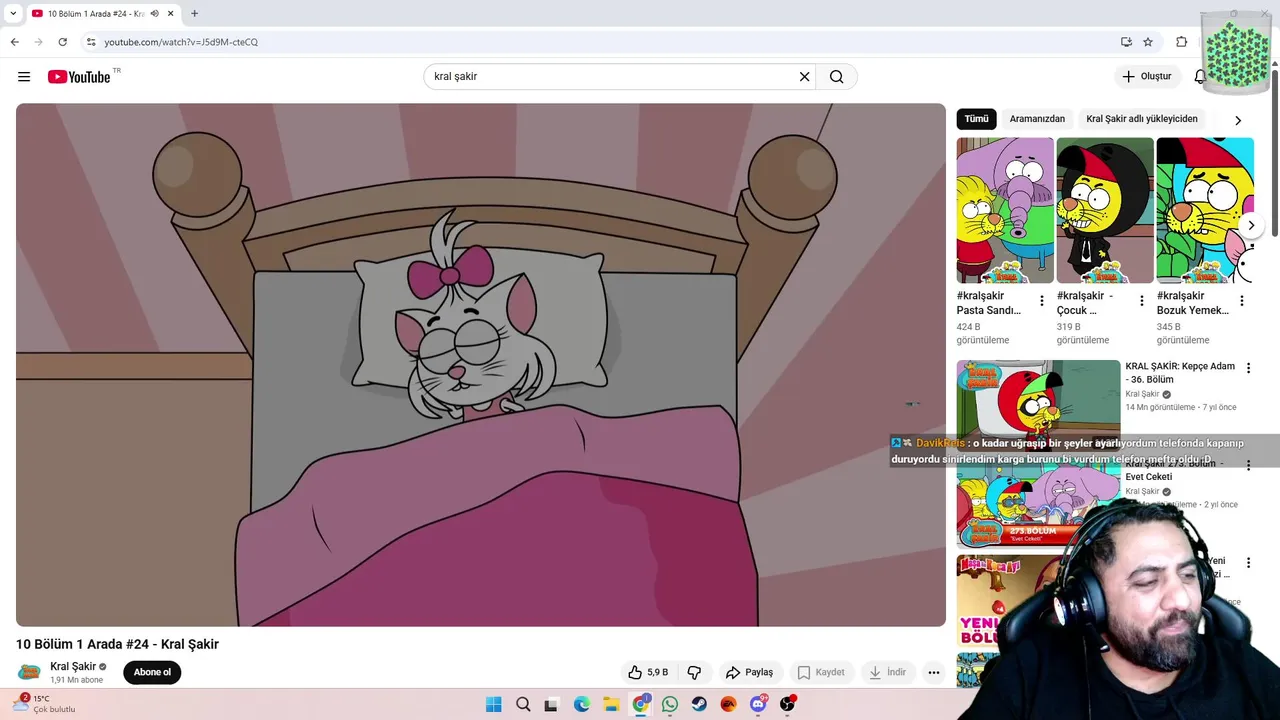Download the video with İndir

click(x=887, y=672)
